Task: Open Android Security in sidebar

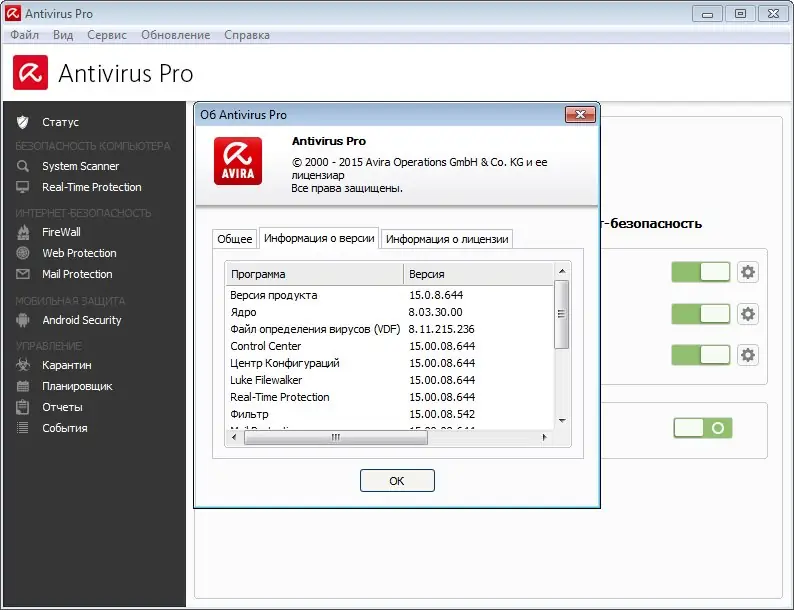Action: click(82, 320)
